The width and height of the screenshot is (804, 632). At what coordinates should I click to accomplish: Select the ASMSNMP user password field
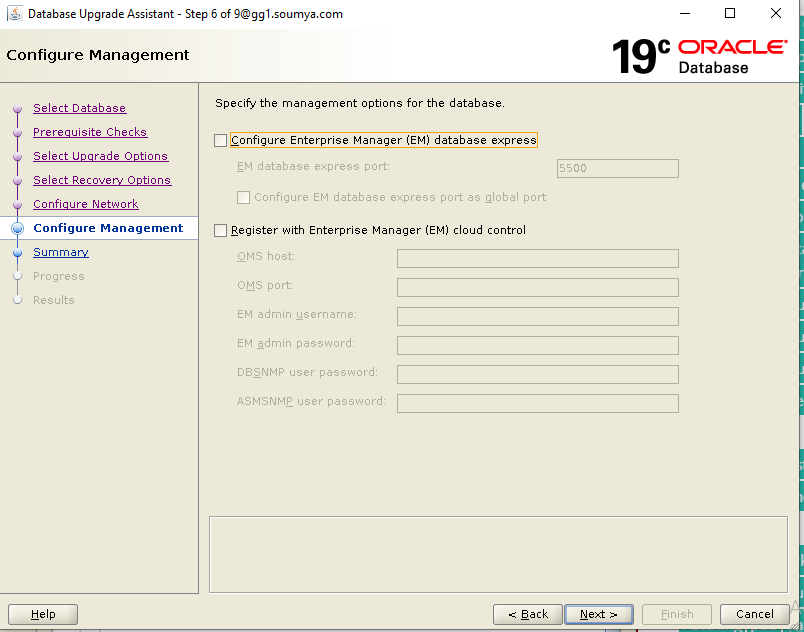click(x=537, y=403)
